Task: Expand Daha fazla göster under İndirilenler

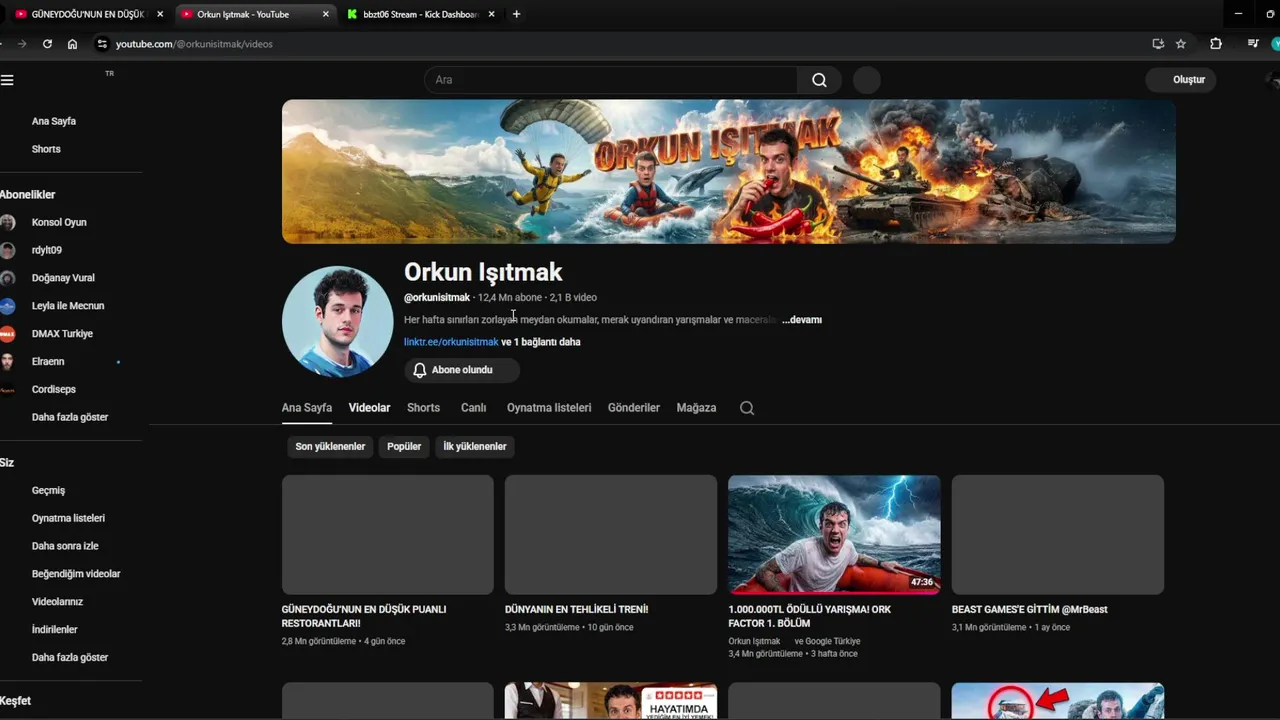Action: click(70, 657)
